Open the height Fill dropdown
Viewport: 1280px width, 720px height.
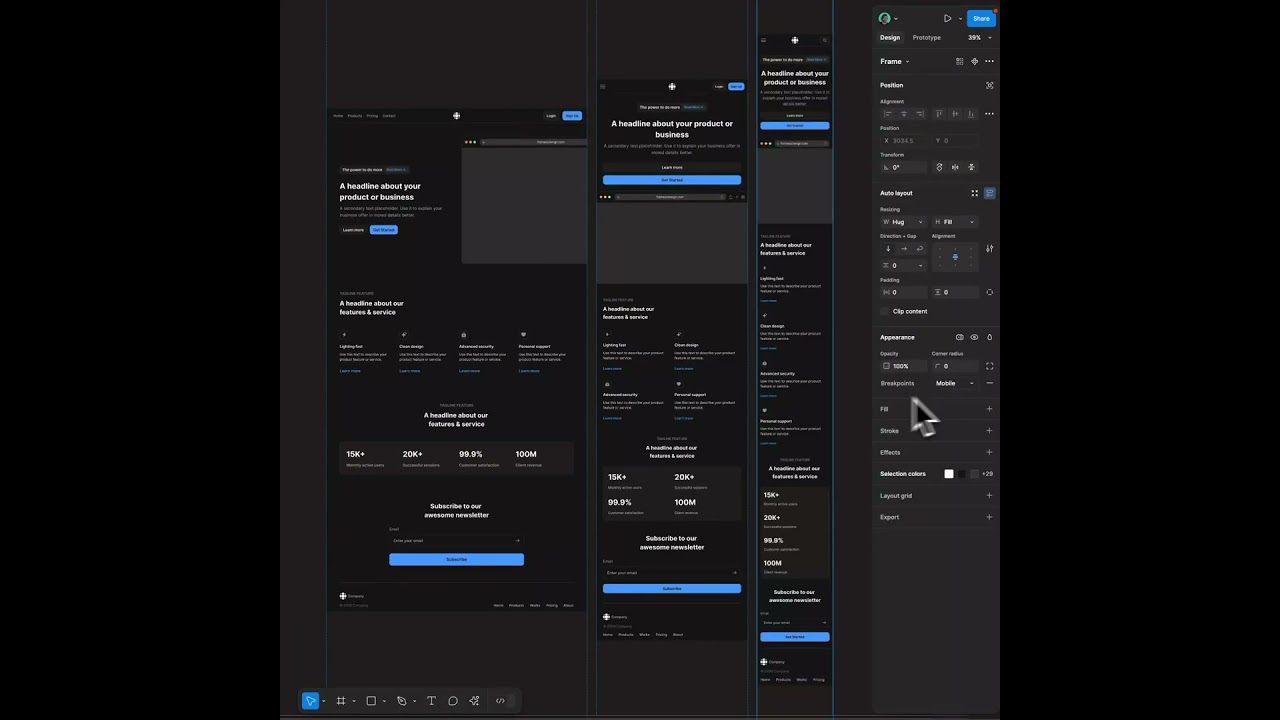(955, 222)
